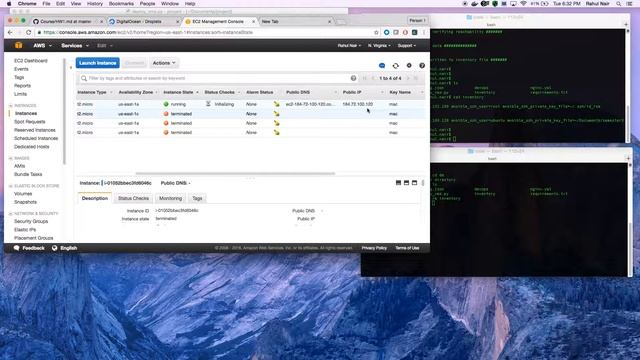Open the Edit dropdown in AWS header
Viewport: 640px width, 360px height.
(104, 45)
